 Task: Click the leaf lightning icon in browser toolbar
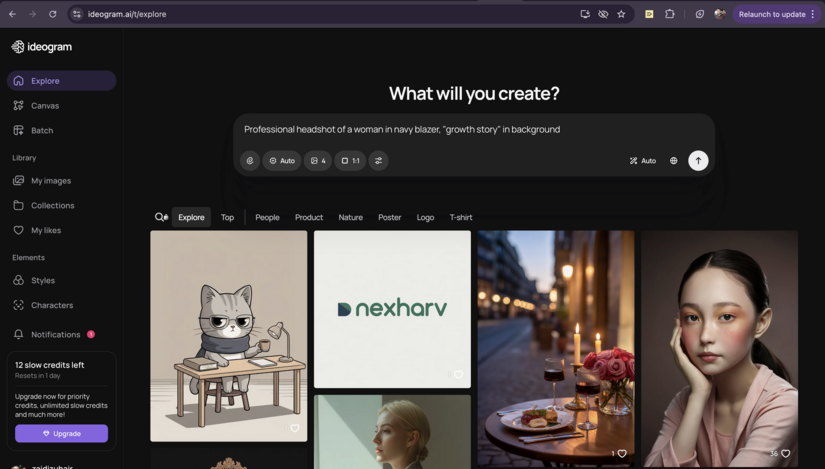[699, 14]
